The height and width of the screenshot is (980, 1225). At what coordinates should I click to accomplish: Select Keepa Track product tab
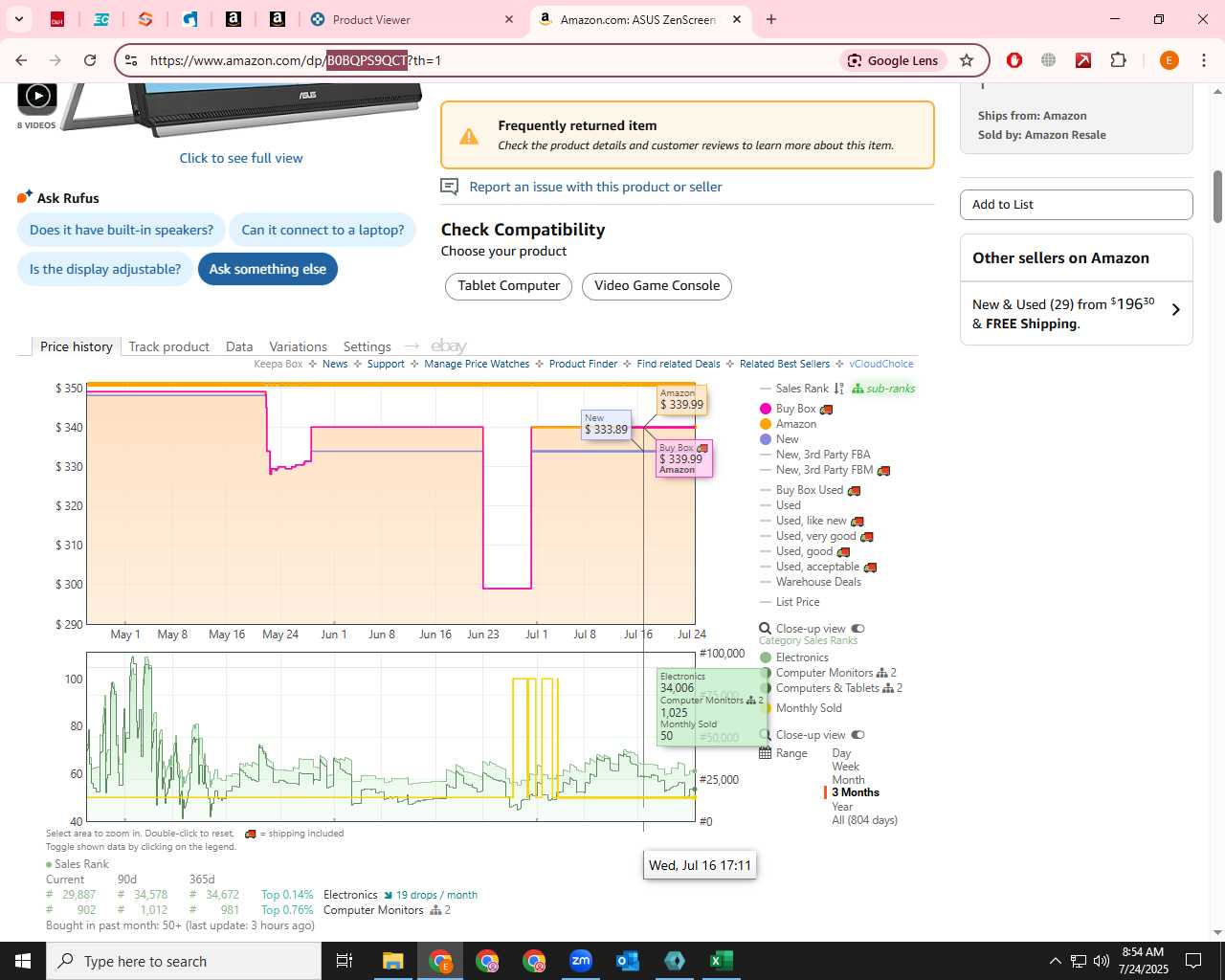[169, 346]
